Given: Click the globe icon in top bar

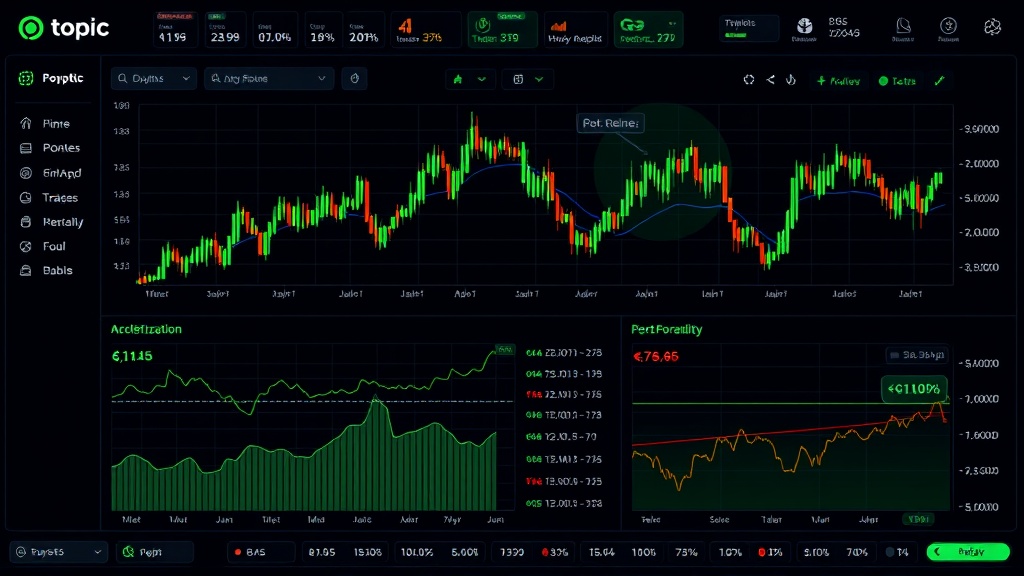Looking at the screenshot, I should point(805,26).
